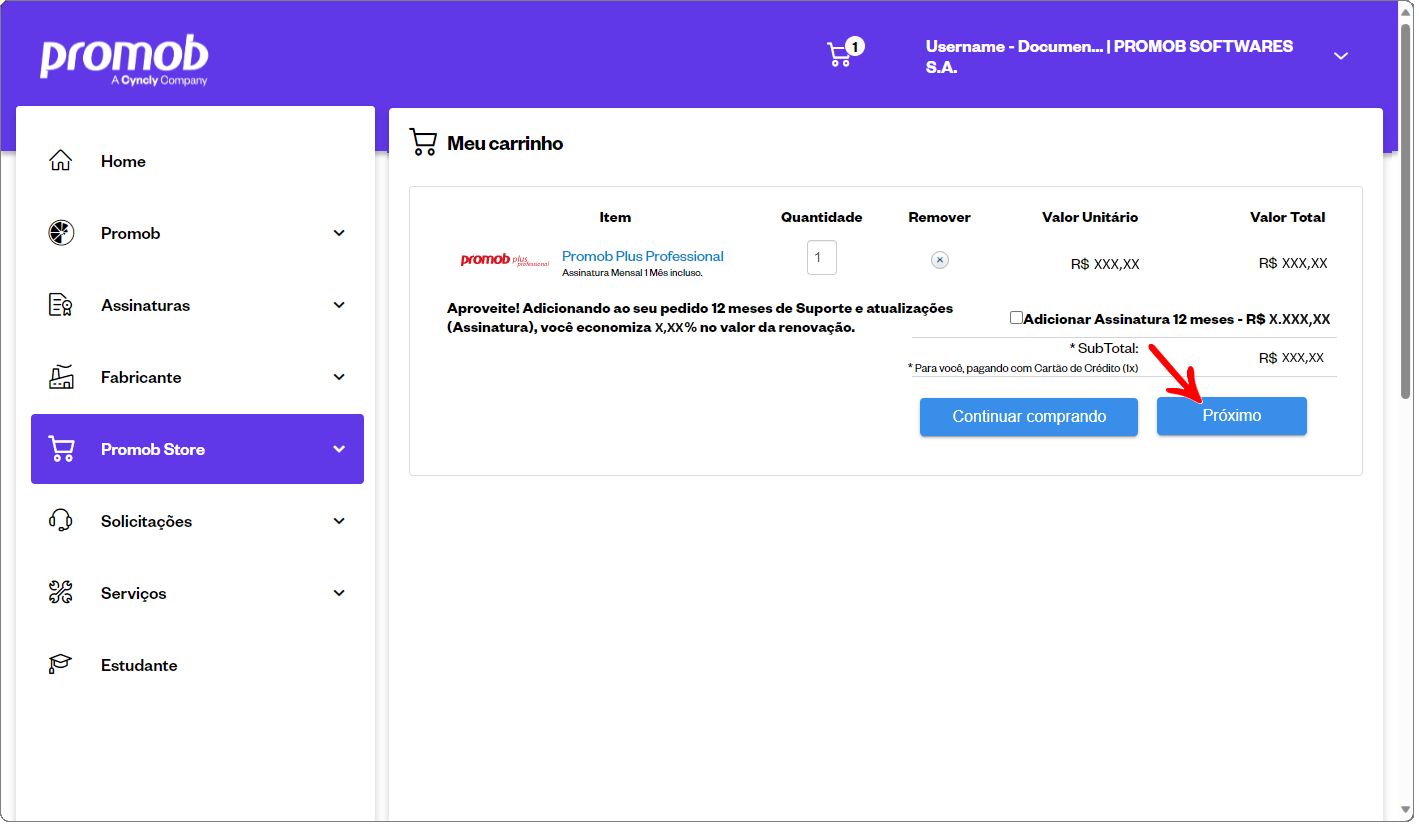Click the Meu carrinho cart icon
Image resolution: width=1419 pixels, height=830 pixels.
(x=423, y=143)
